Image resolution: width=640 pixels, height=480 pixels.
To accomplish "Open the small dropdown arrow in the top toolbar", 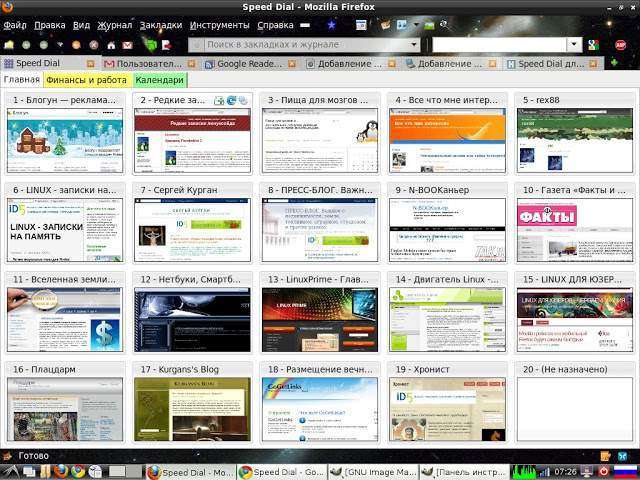I will point(416,25).
